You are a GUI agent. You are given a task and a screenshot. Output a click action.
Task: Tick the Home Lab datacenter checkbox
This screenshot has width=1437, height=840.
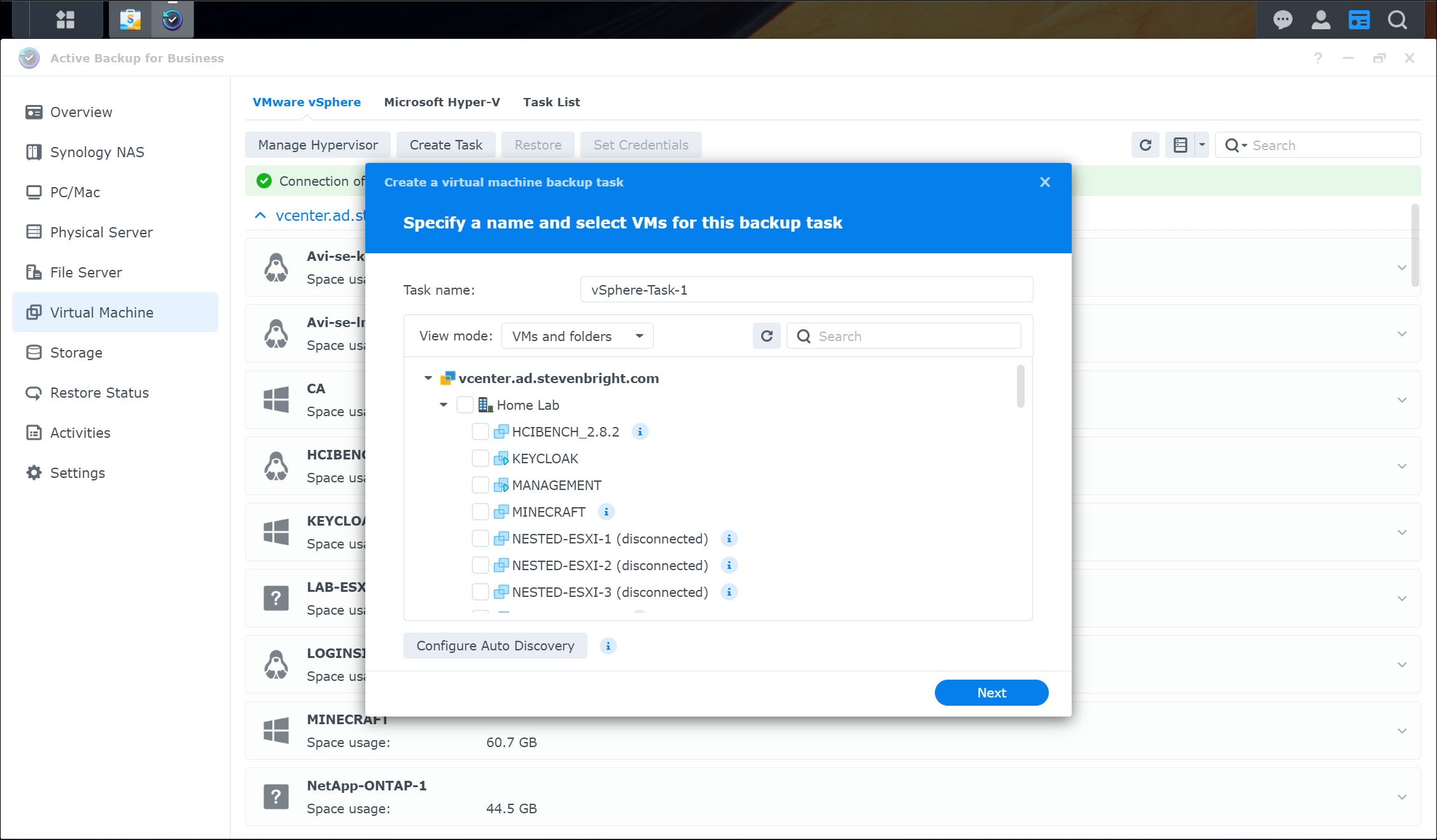(465, 405)
